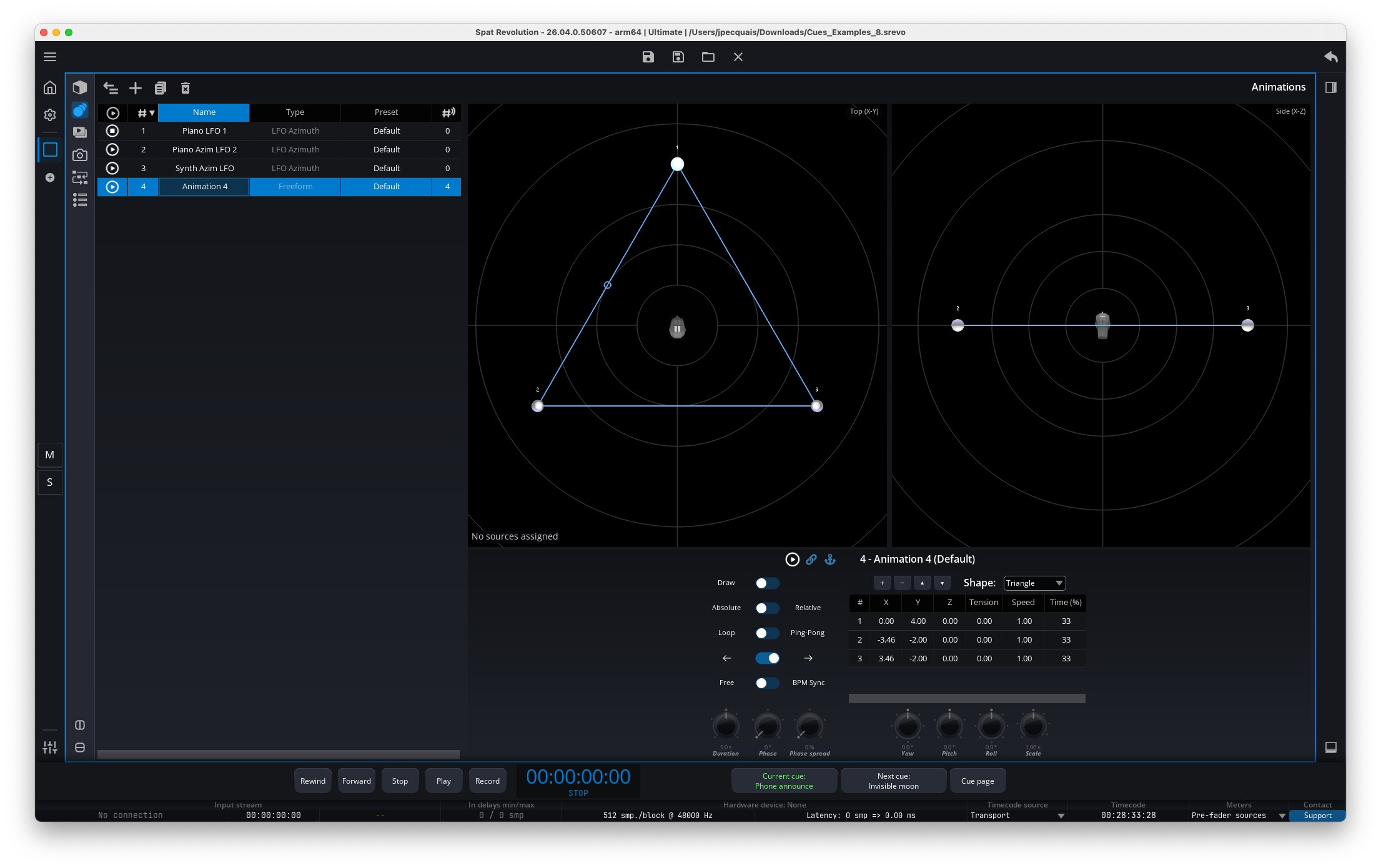Click the undo arrow in top right
Viewport: 1381px width, 868px height.
click(x=1330, y=57)
